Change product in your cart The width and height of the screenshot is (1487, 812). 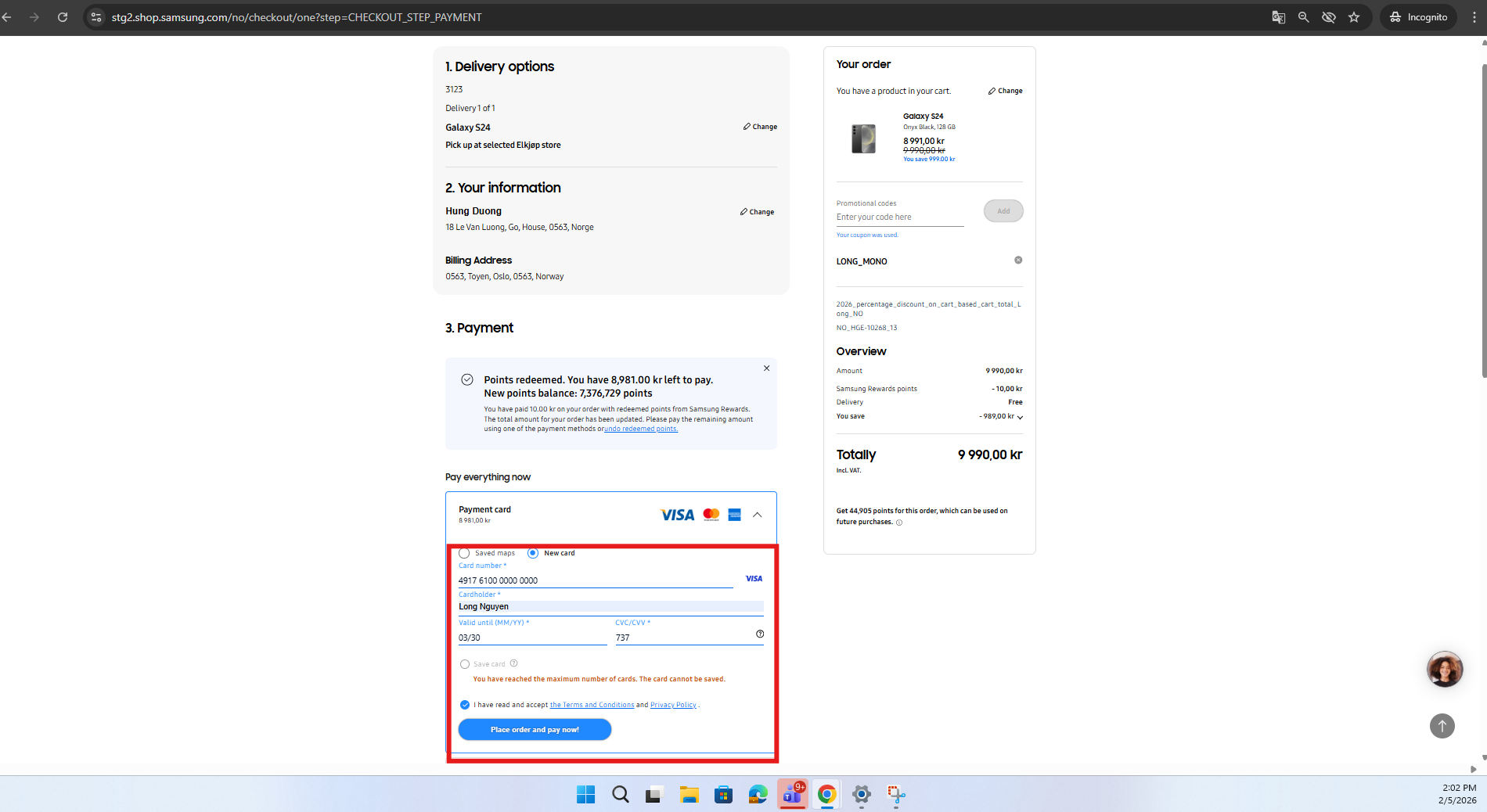coord(1005,91)
